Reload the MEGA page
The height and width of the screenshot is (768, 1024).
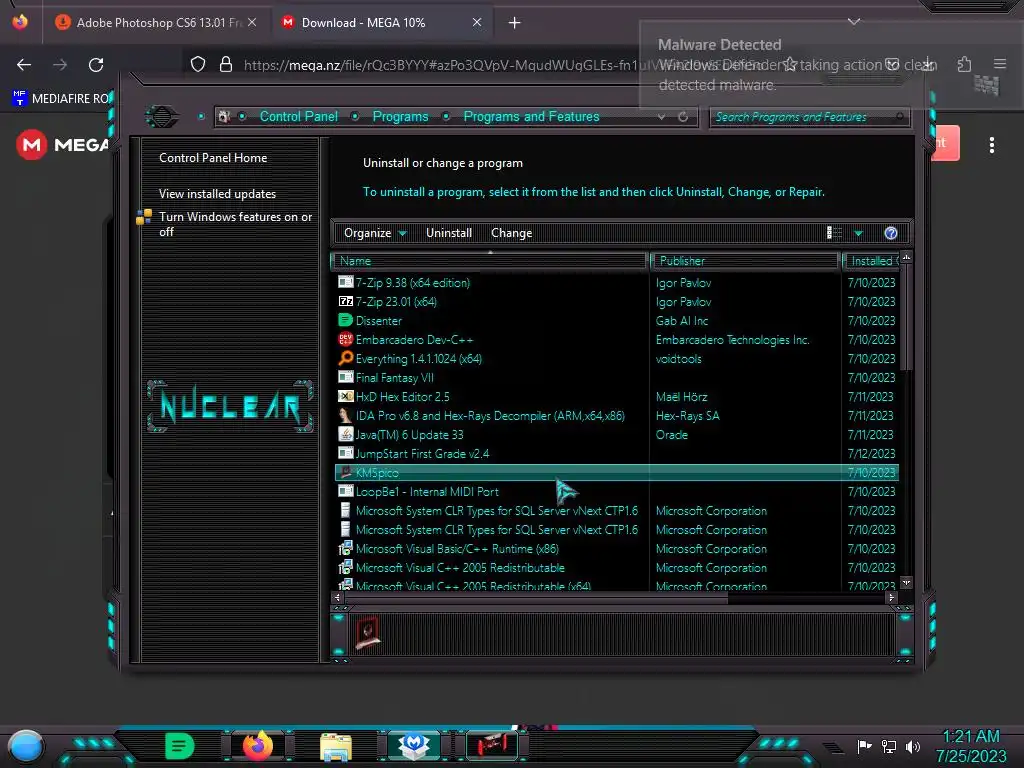[96, 65]
